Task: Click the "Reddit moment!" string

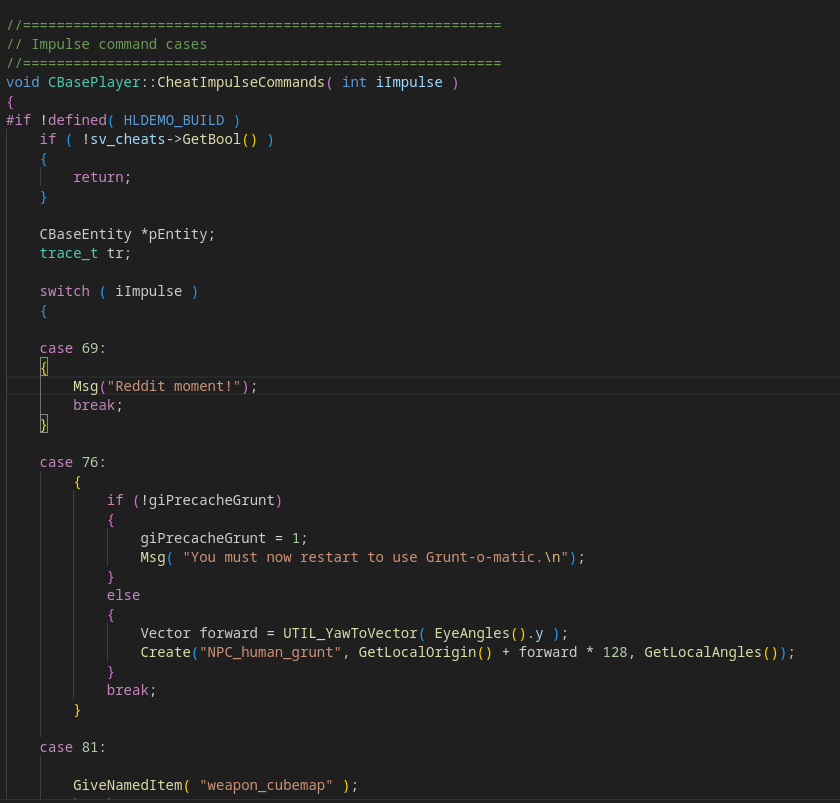Action: (180, 385)
